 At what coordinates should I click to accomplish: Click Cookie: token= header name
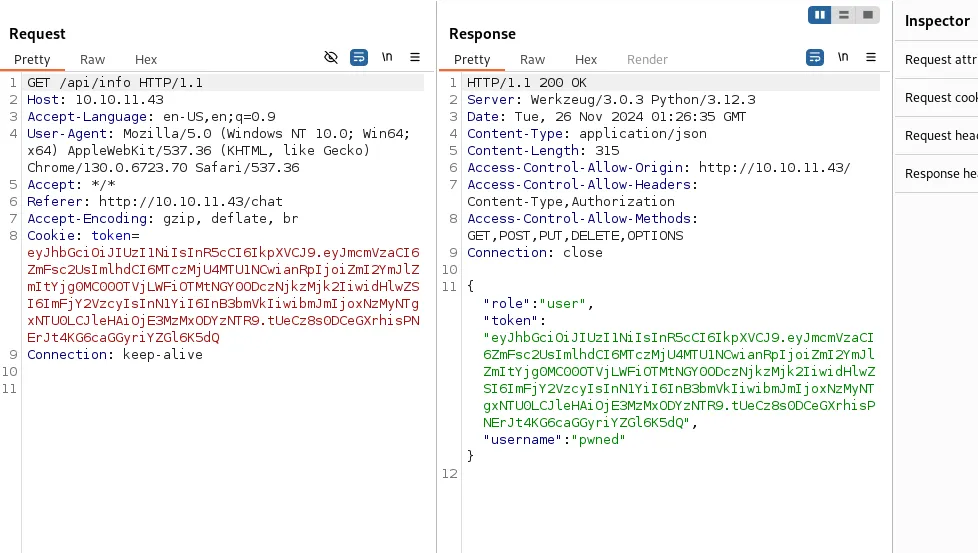click(x=83, y=236)
